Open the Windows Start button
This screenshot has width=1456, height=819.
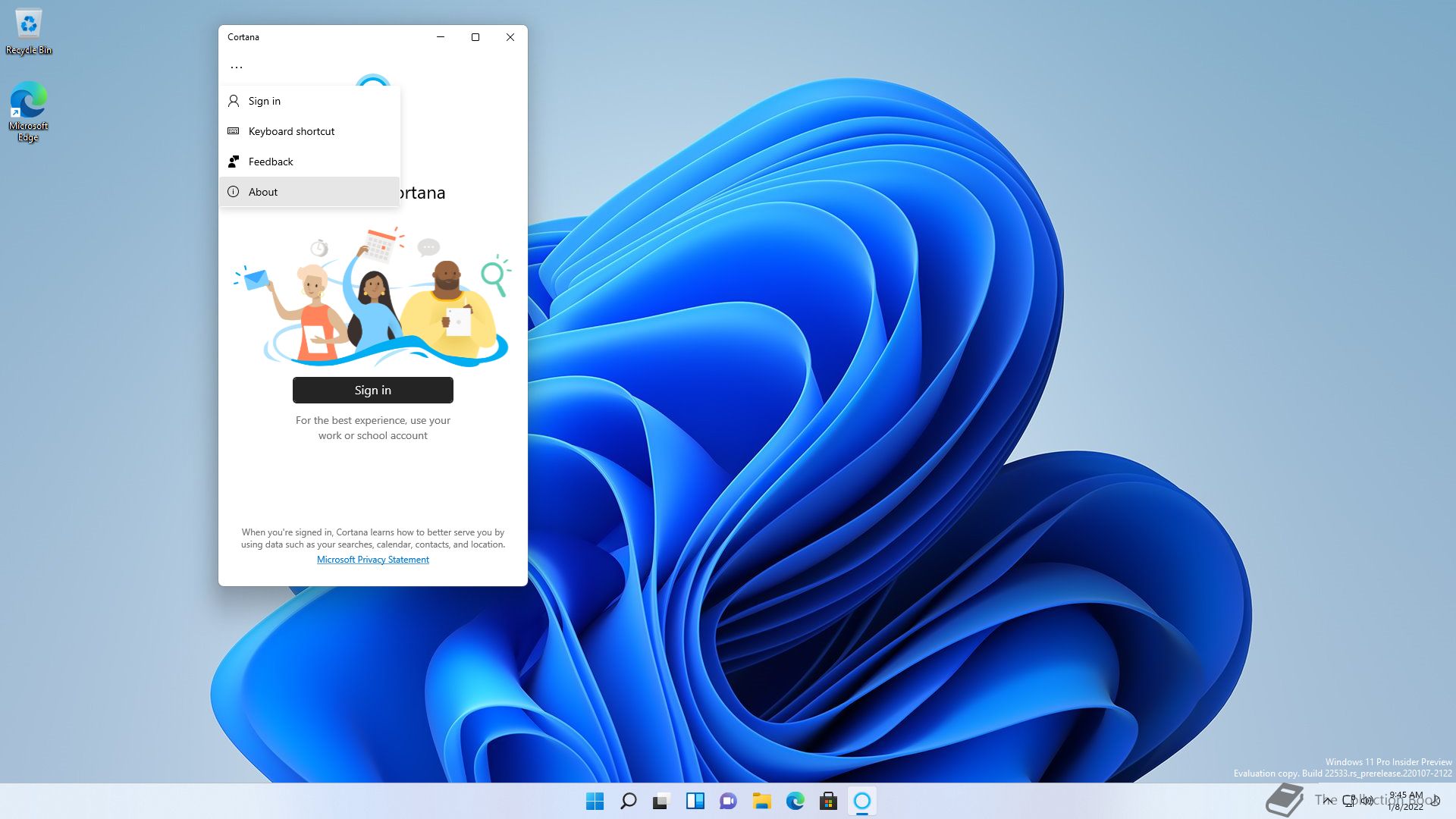tap(595, 801)
